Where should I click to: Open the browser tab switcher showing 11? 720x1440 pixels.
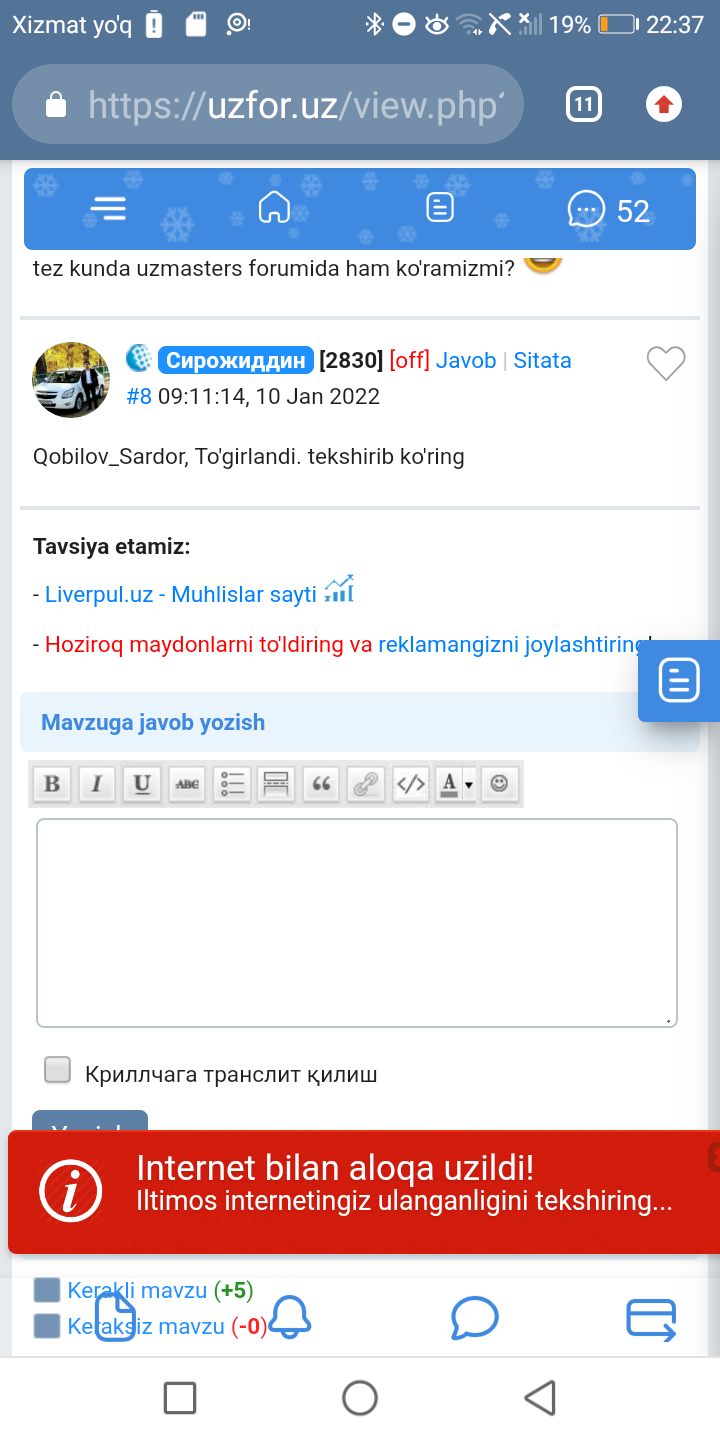coord(584,104)
